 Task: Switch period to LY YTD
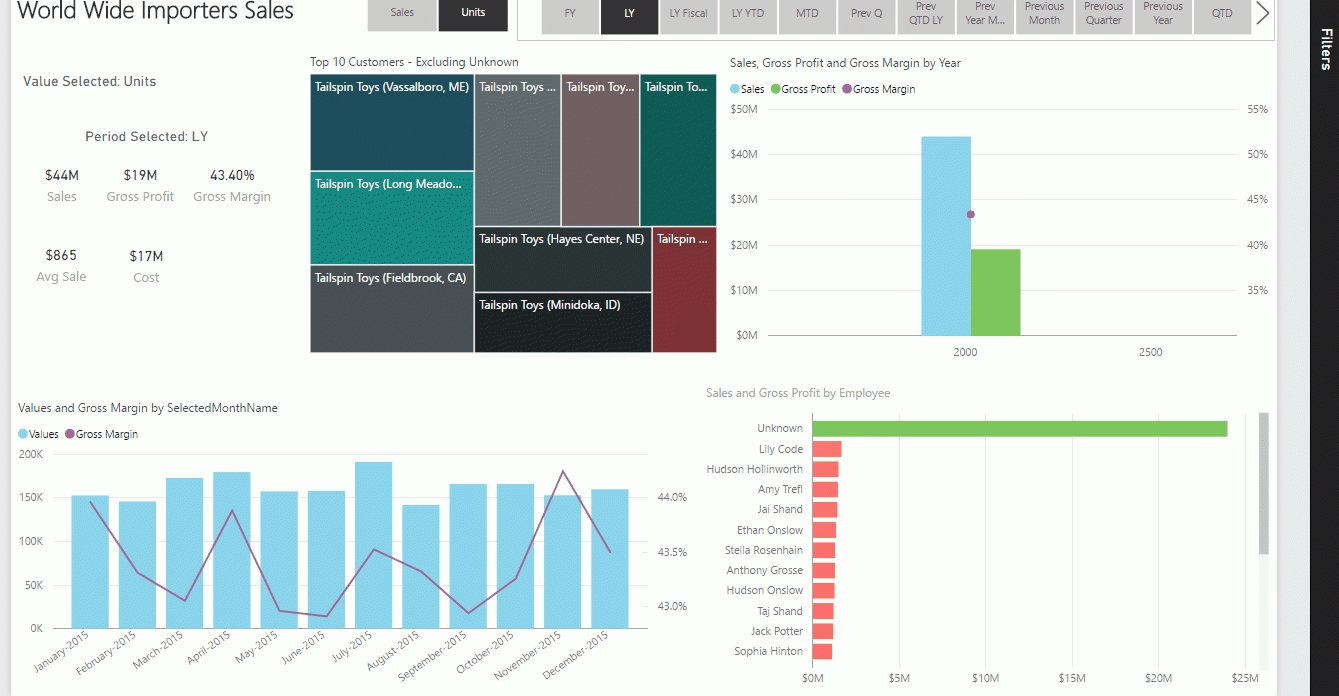click(748, 15)
